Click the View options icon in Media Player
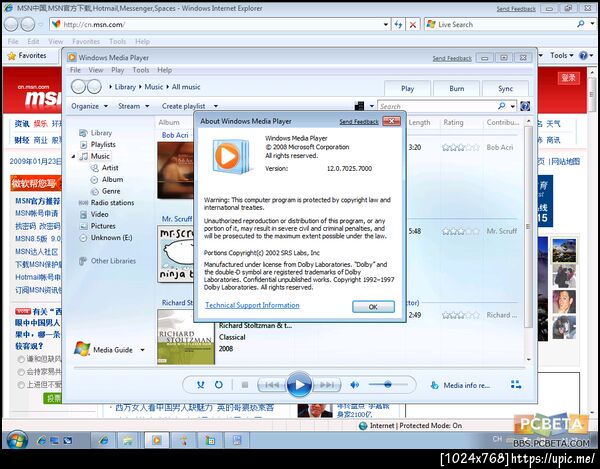600x469 pixels. tap(359, 106)
